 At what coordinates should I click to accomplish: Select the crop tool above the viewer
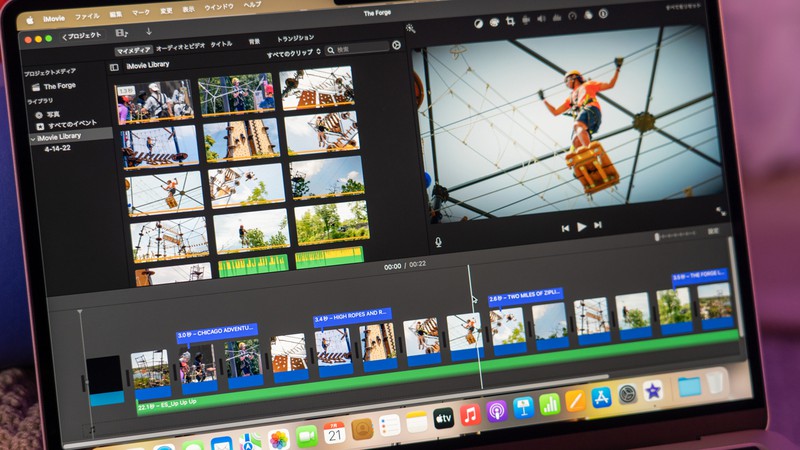click(510, 21)
